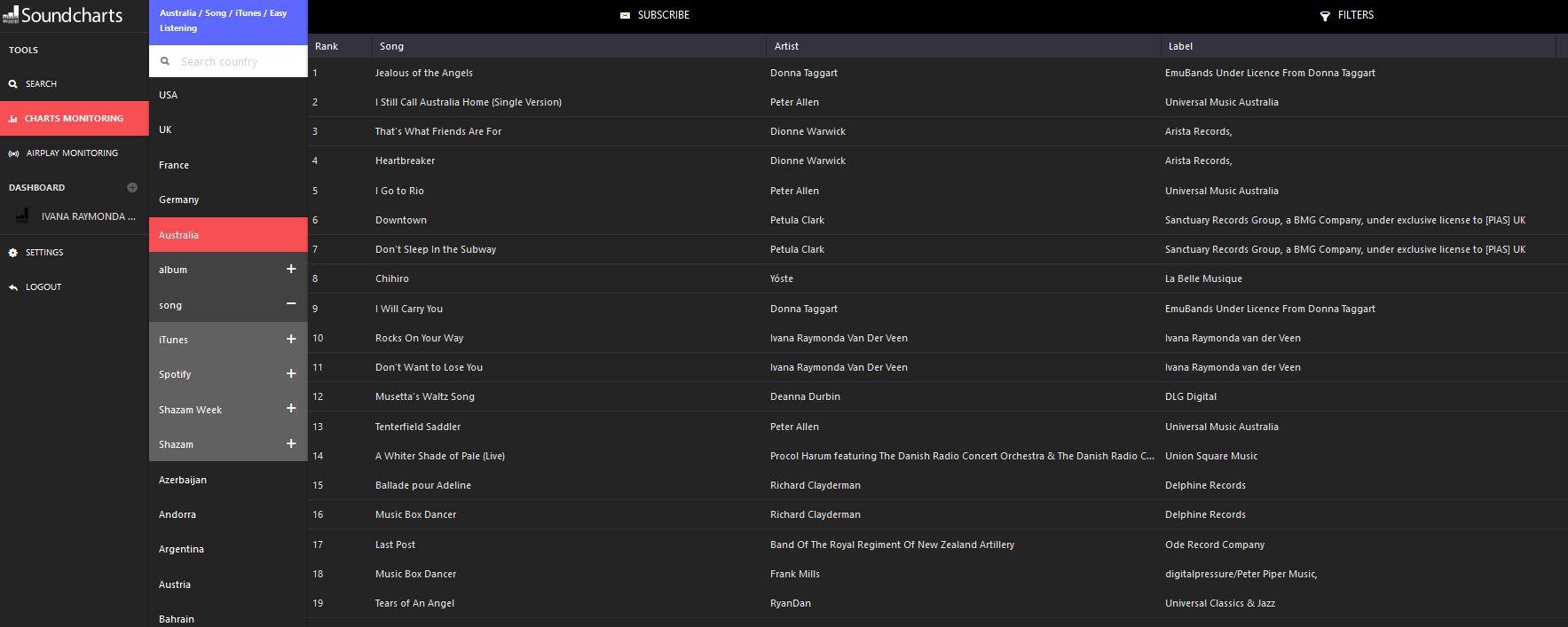Click song 'Jealous of the Angels'
The width and height of the screenshot is (1568, 627).
424,73
